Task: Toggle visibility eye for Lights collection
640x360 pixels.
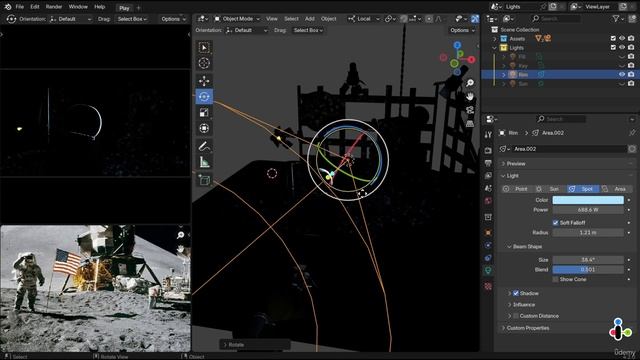Action: [622, 48]
